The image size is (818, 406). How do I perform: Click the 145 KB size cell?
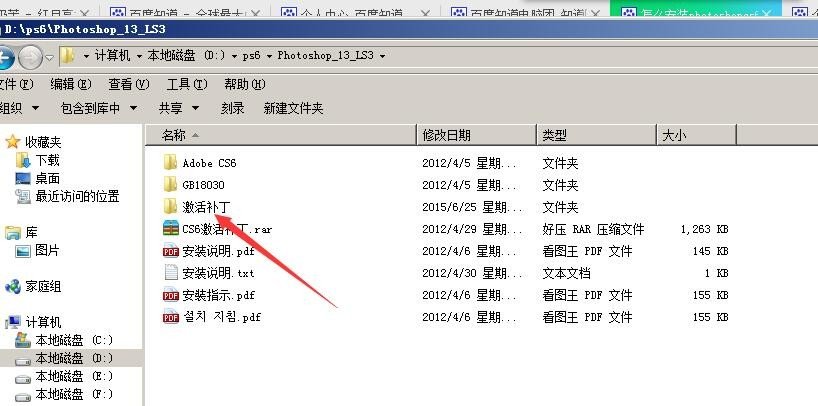tap(710, 251)
